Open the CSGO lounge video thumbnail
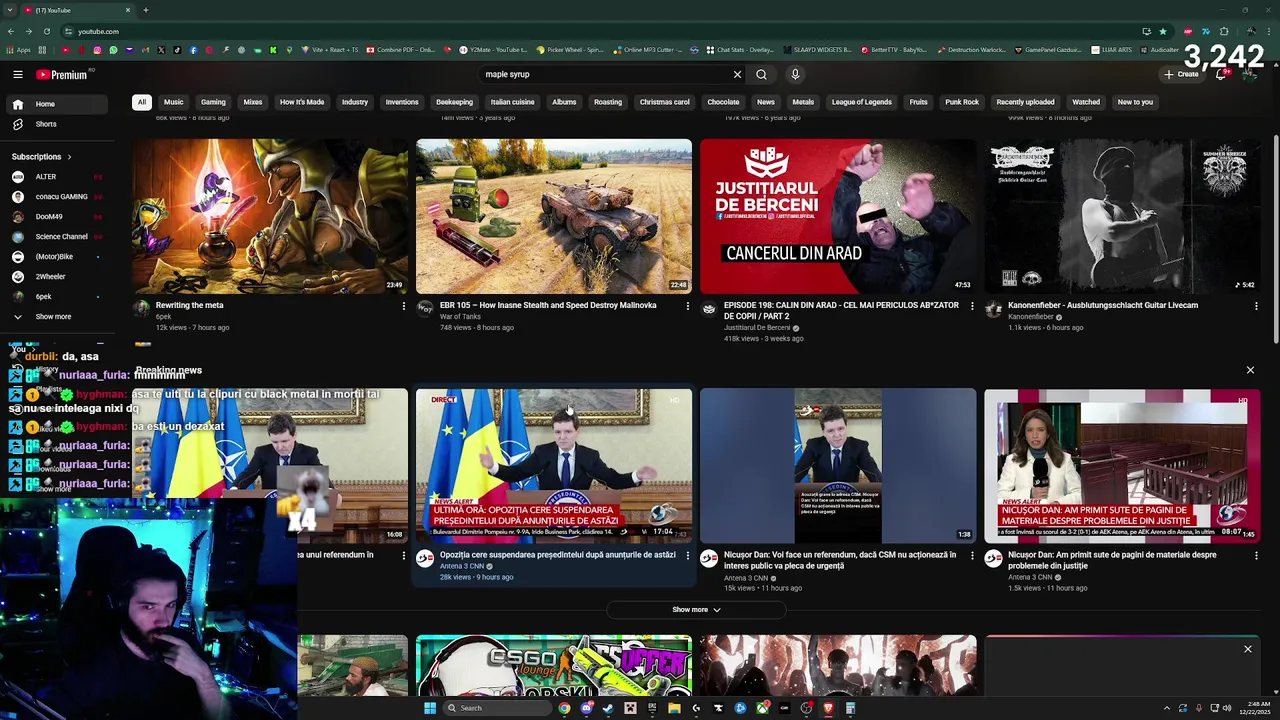1280x720 pixels. point(554,665)
